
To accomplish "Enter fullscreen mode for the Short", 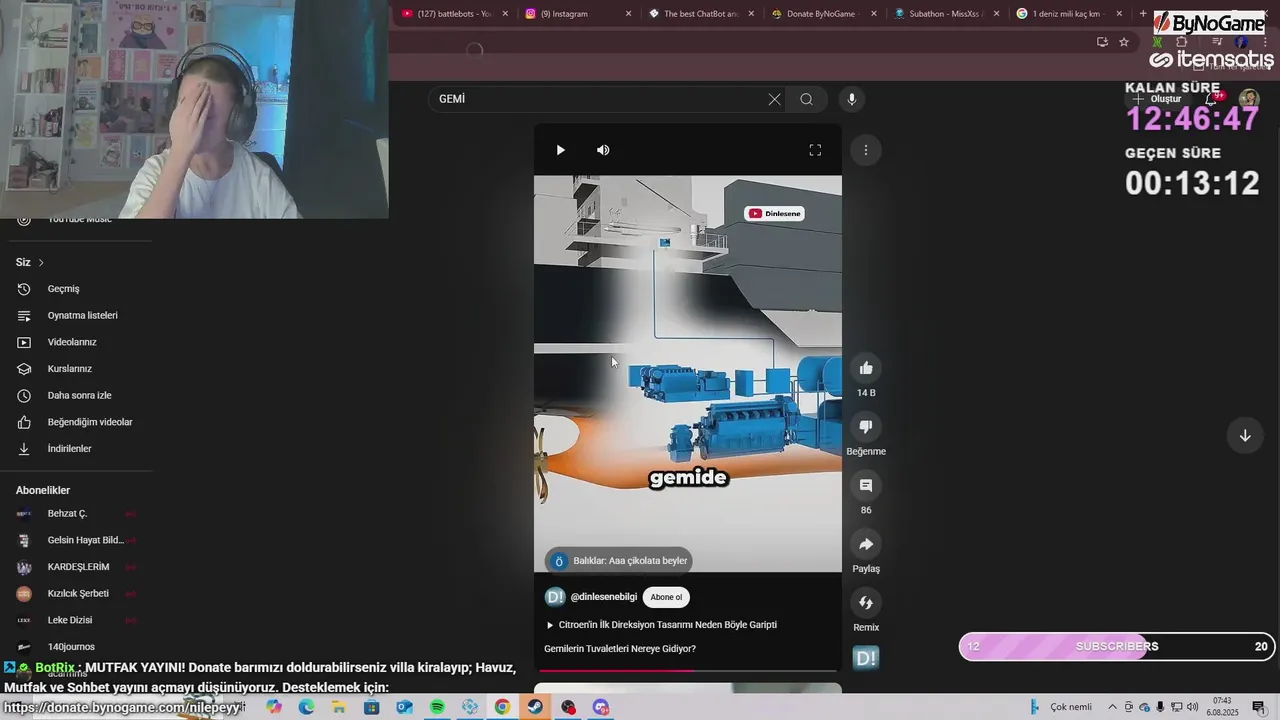I will pyautogui.click(x=815, y=150).
